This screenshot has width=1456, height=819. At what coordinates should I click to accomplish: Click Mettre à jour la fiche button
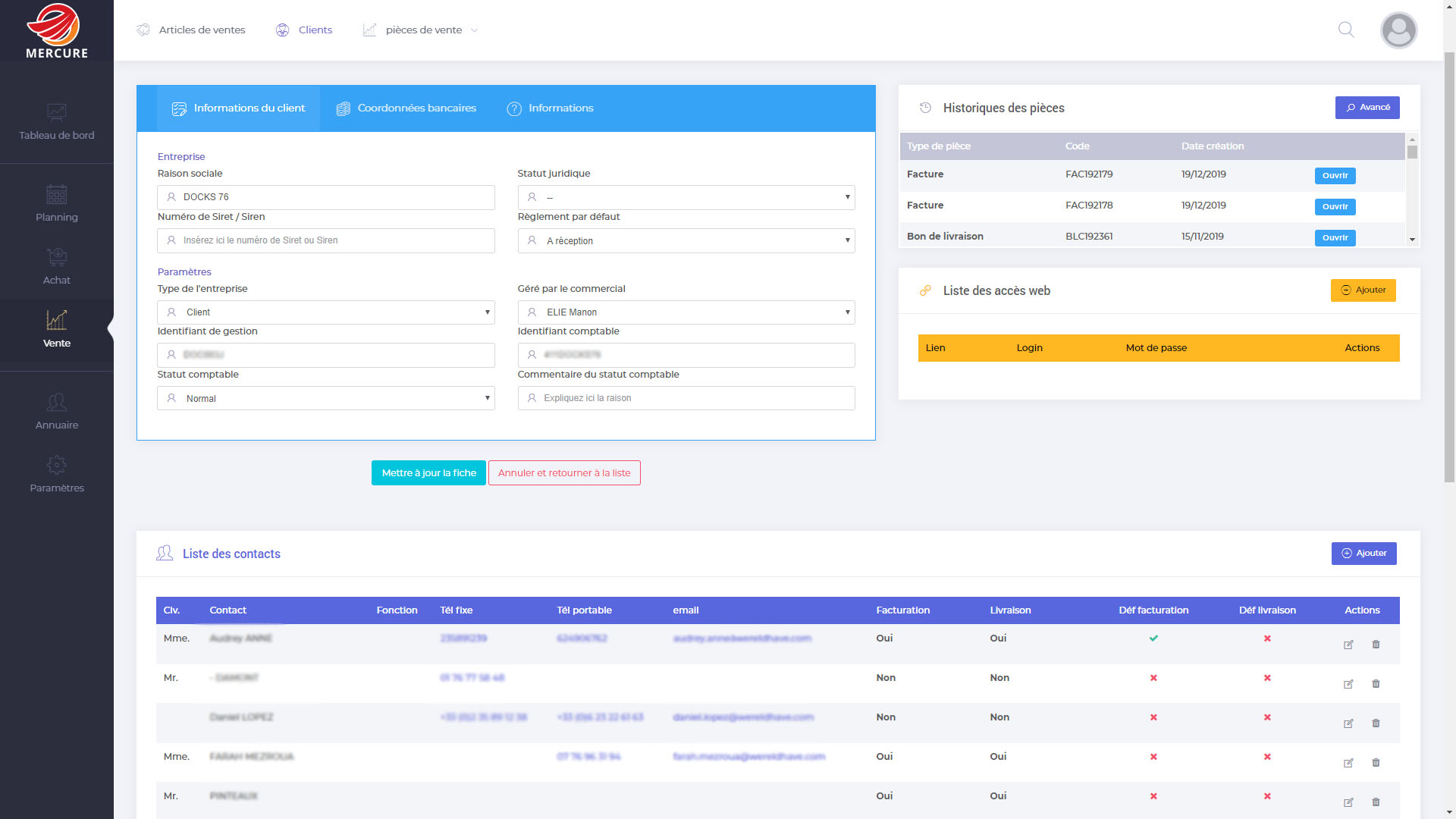(428, 473)
